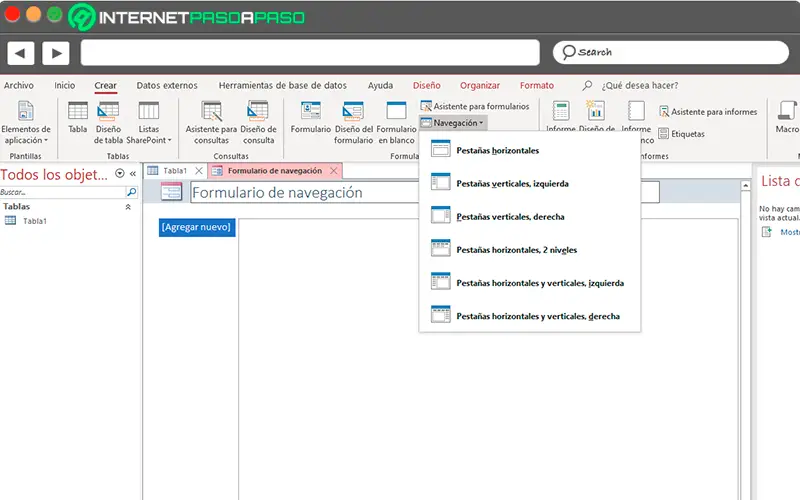Switch to the Inicio ribbon tab

coord(65,85)
